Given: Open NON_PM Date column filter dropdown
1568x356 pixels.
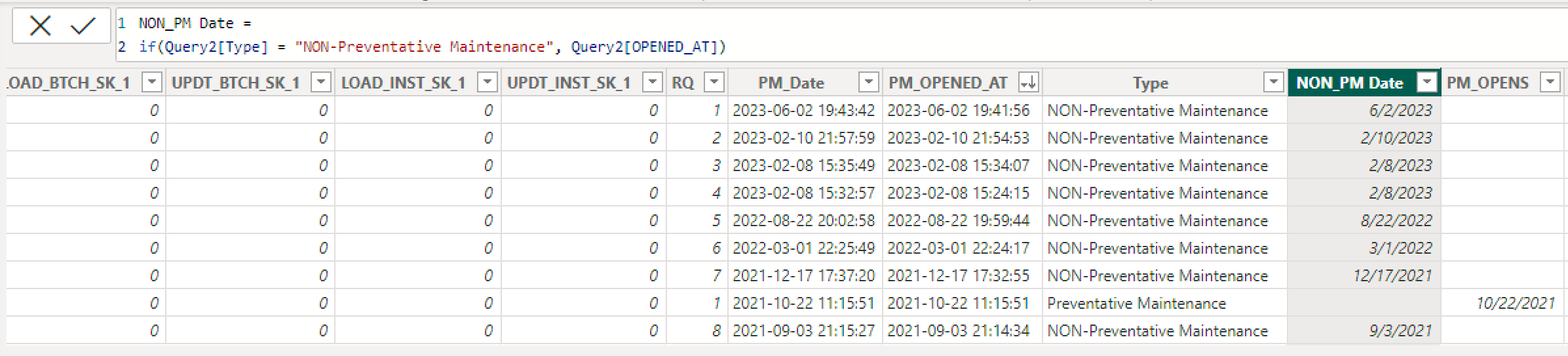Looking at the screenshot, I should click(1427, 83).
